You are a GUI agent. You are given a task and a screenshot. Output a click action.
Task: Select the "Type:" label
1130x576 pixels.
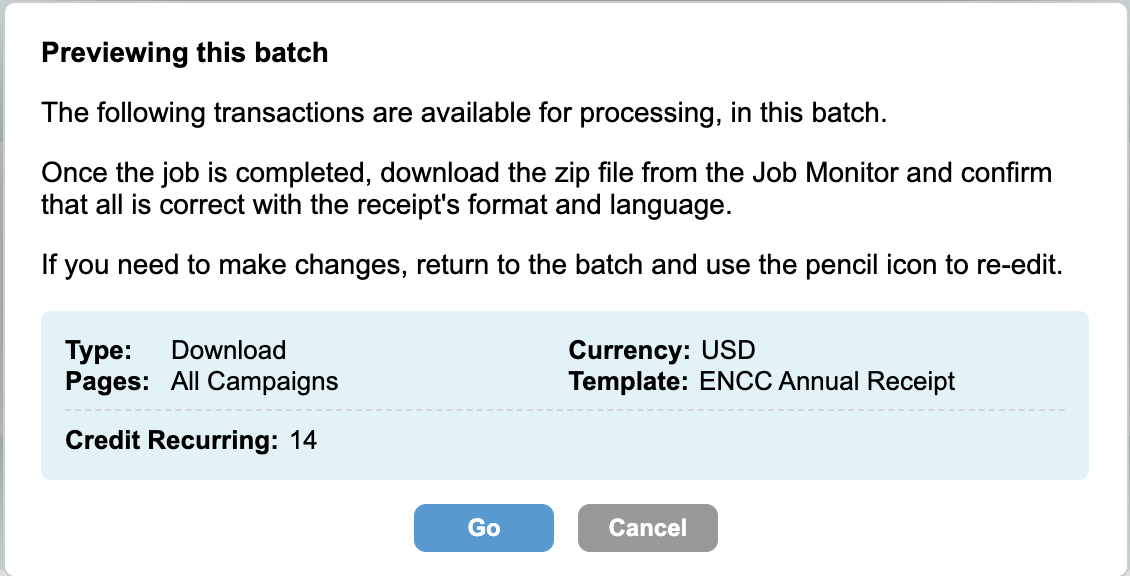[x=99, y=350]
